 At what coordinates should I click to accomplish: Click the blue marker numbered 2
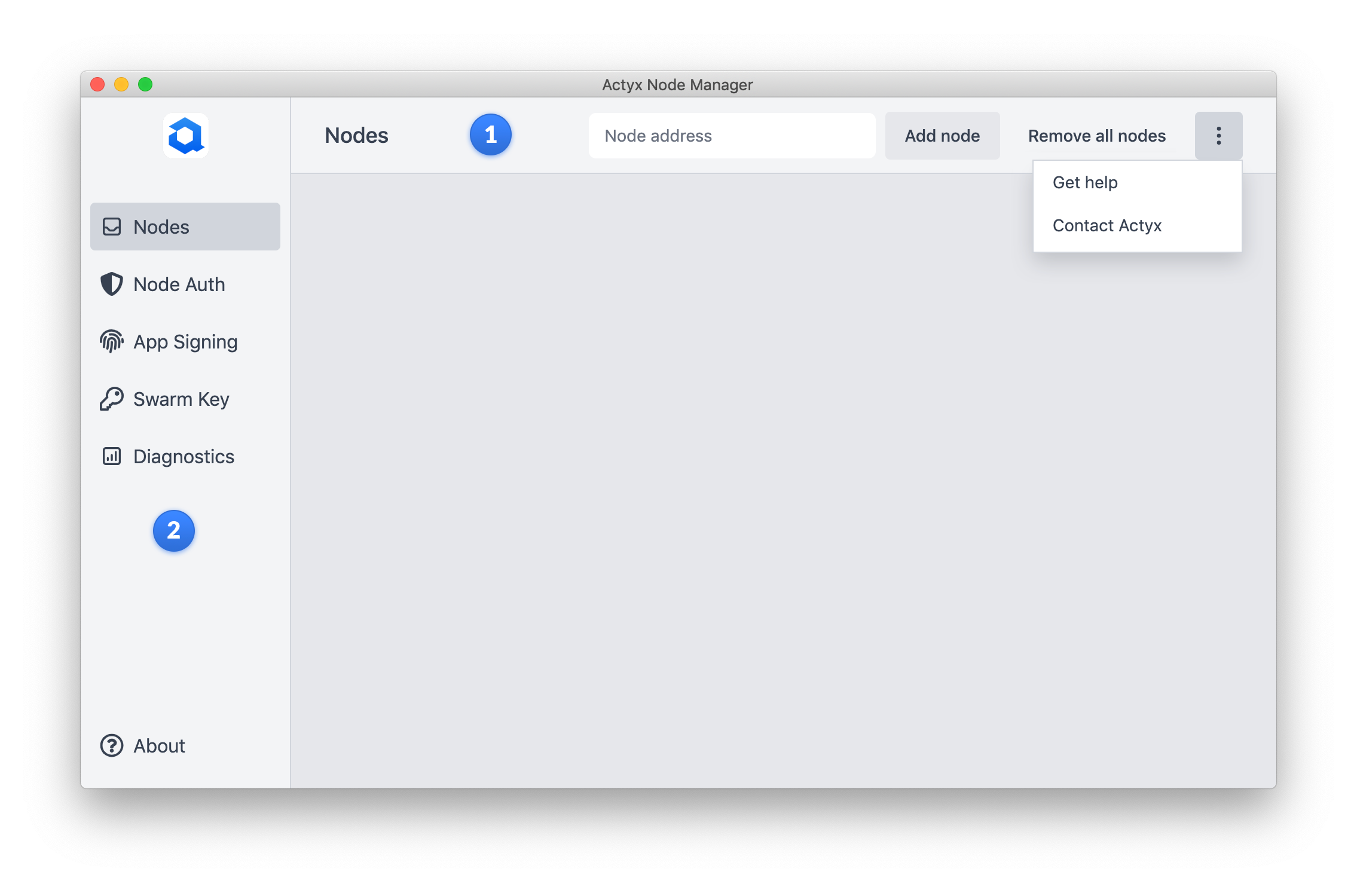click(173, 530)
